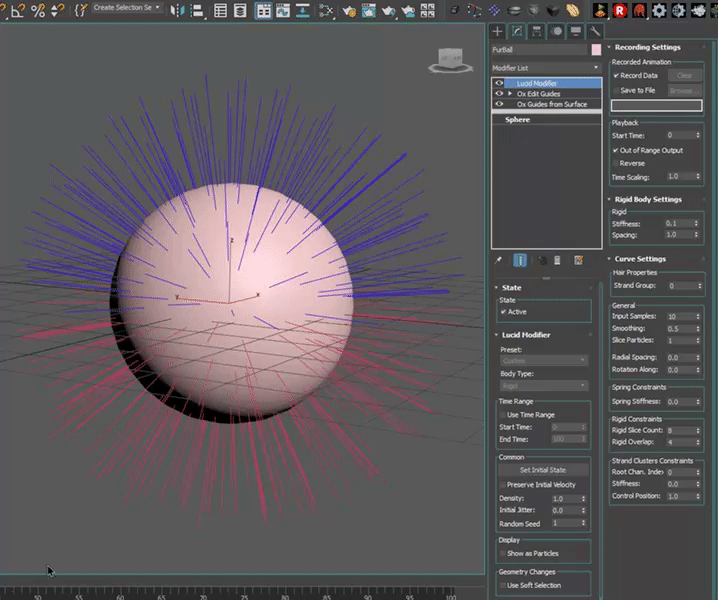Uncheck the Record Data checkbox
This screenshot has width=718, height=600.
(616, 75)
